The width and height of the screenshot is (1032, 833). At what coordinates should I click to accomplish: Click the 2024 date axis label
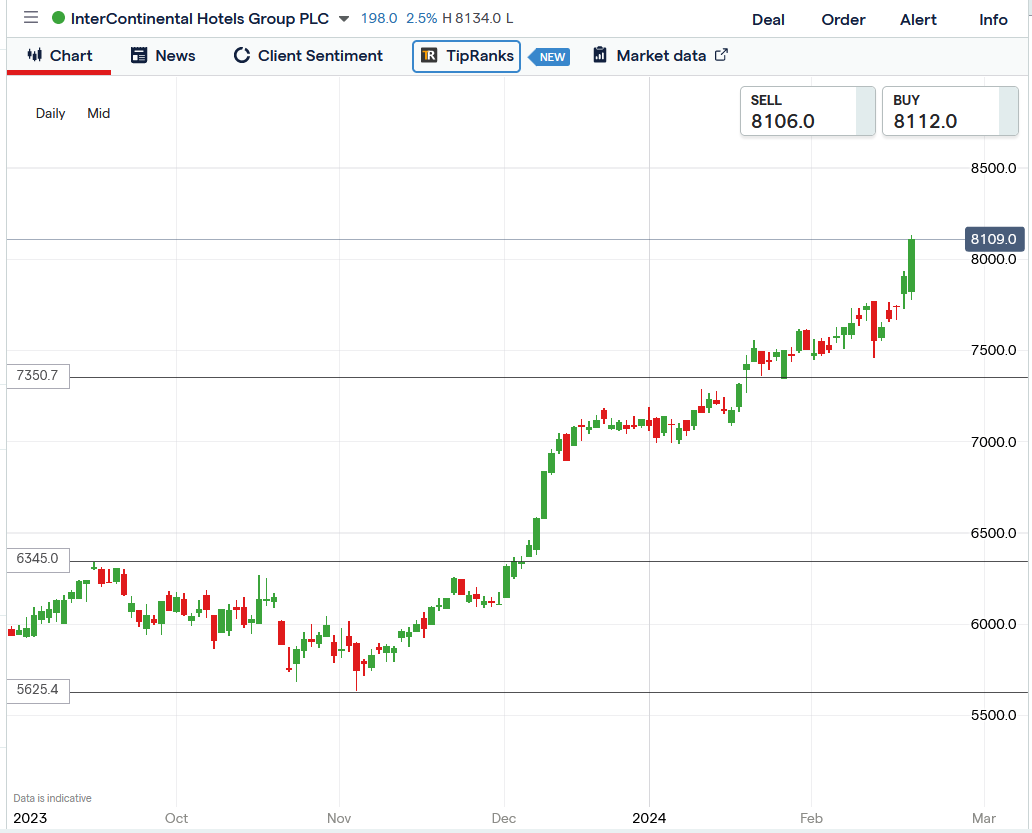649,818
